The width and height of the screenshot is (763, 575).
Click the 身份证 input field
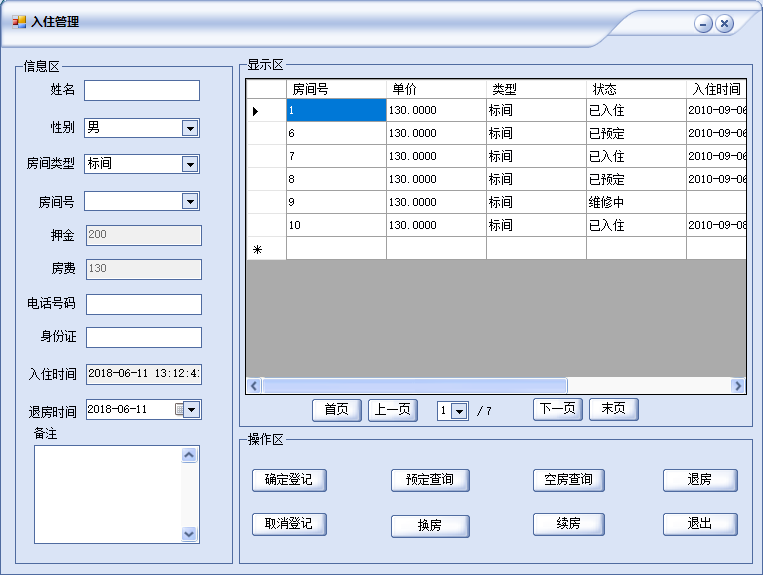[x=144, y=337]
